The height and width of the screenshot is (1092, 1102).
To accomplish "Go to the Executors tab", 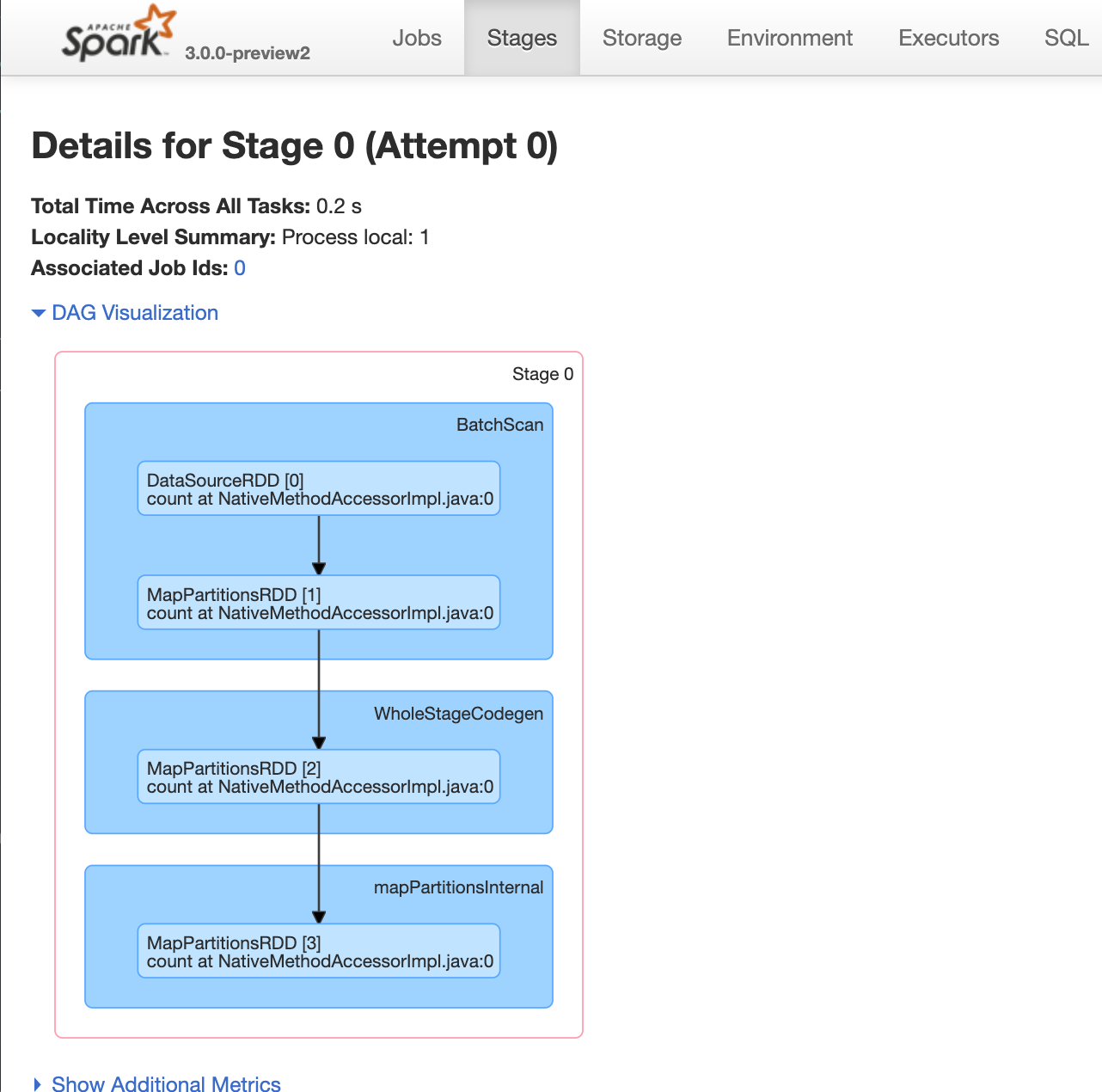I will (949, 38).
